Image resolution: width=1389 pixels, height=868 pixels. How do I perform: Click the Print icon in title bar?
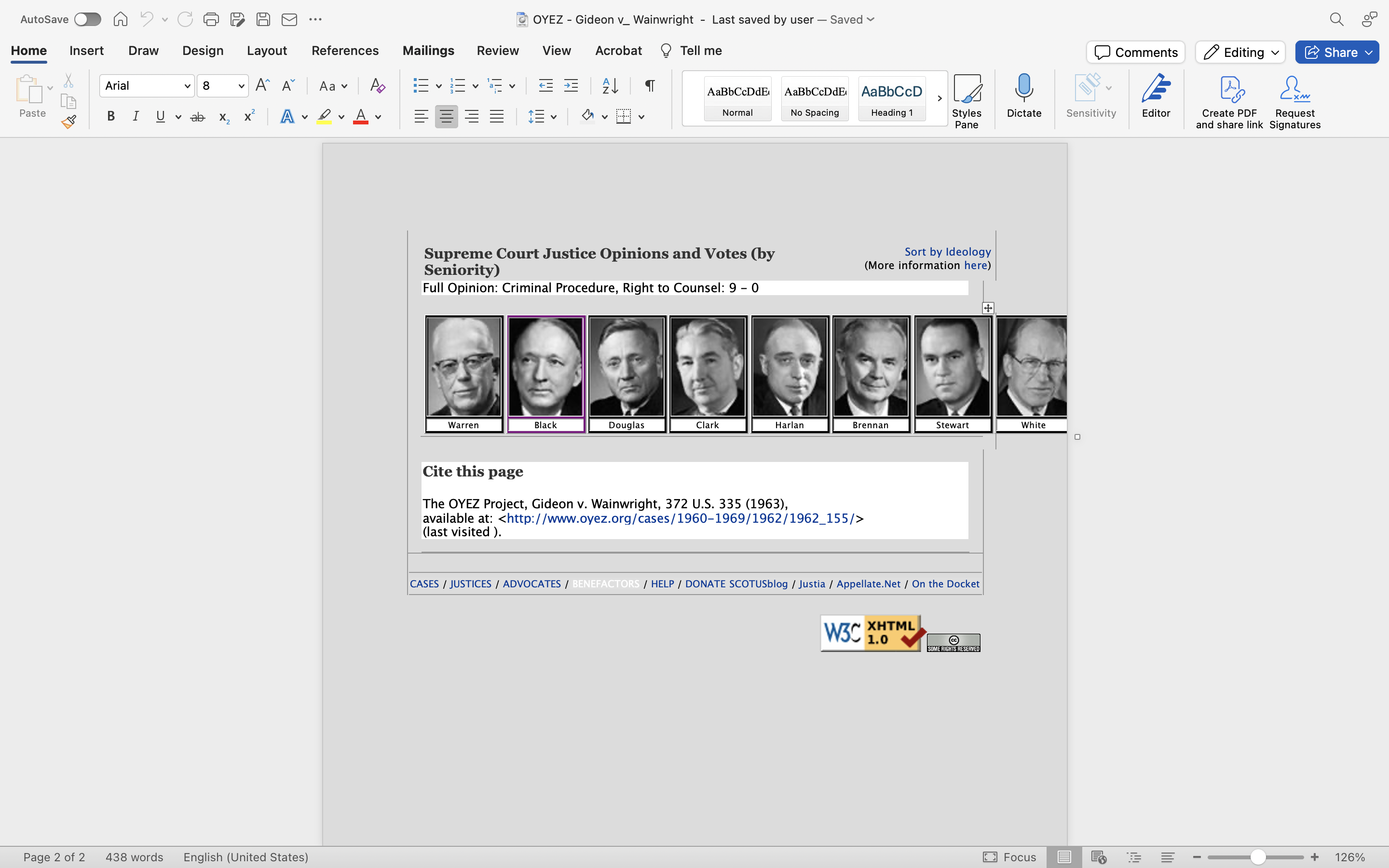coord(211,19)
